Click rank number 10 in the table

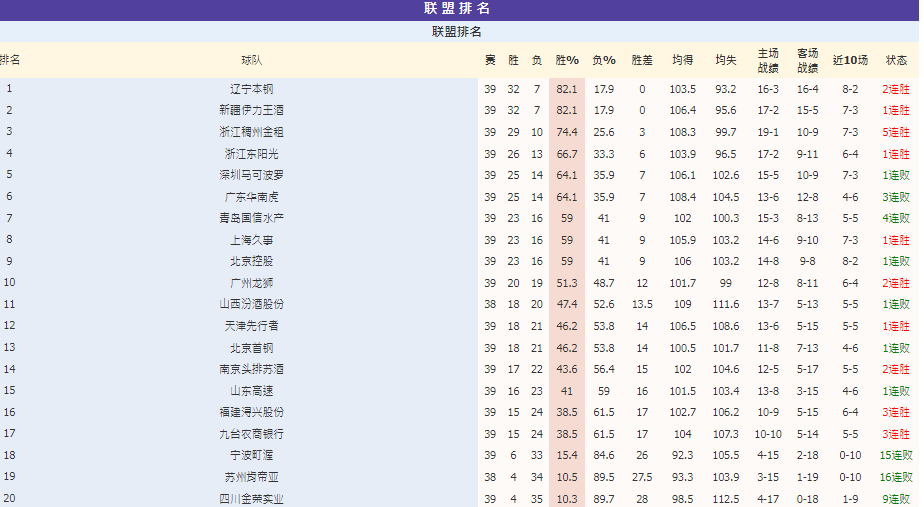pyautogui.click(x=9, y=282)
